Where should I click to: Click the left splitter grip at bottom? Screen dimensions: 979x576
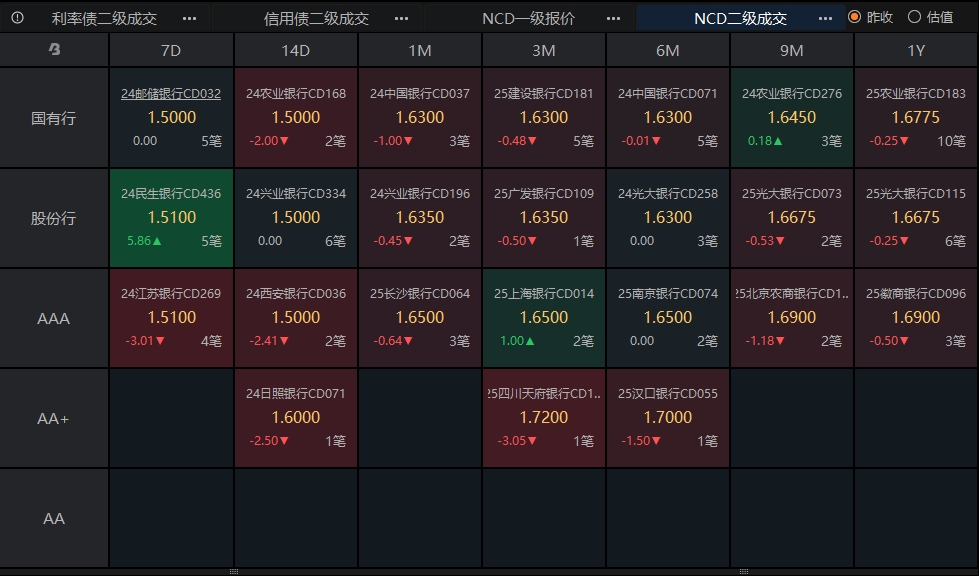[x=234, y=572]
